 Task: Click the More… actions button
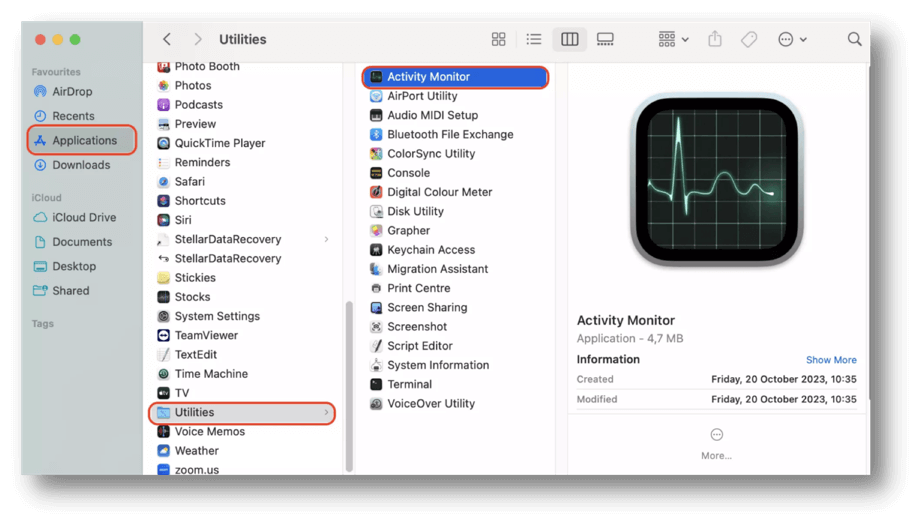pyautogui.click(x=716, y=442)
